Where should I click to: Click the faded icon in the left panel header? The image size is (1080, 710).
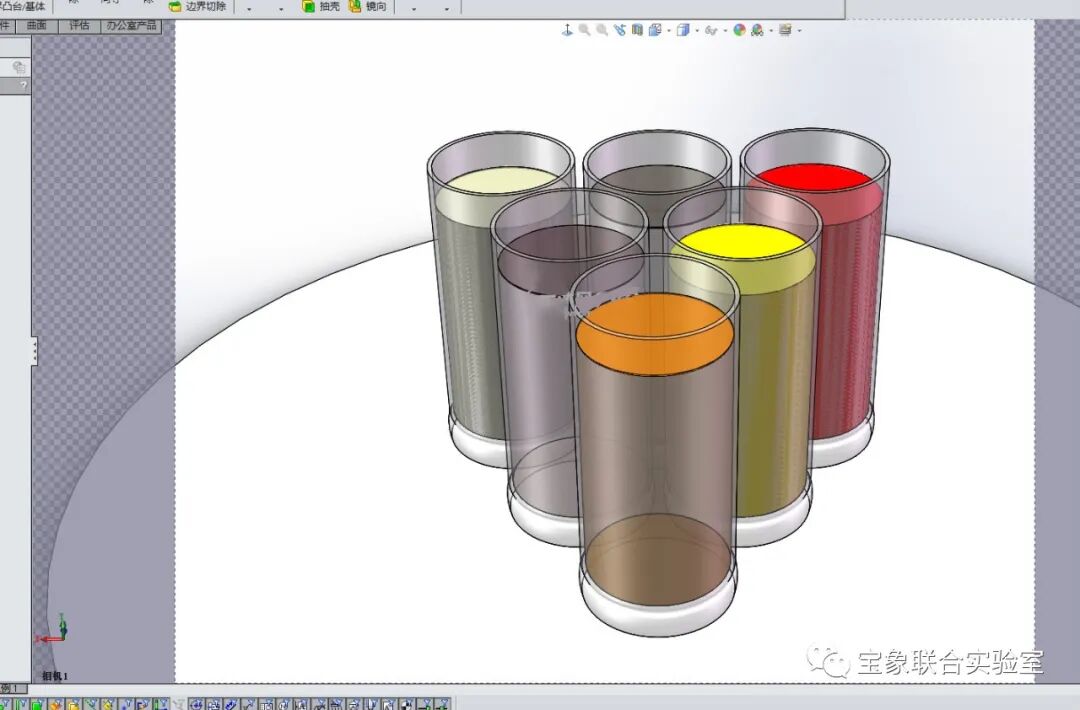click(x=19, y=67)
